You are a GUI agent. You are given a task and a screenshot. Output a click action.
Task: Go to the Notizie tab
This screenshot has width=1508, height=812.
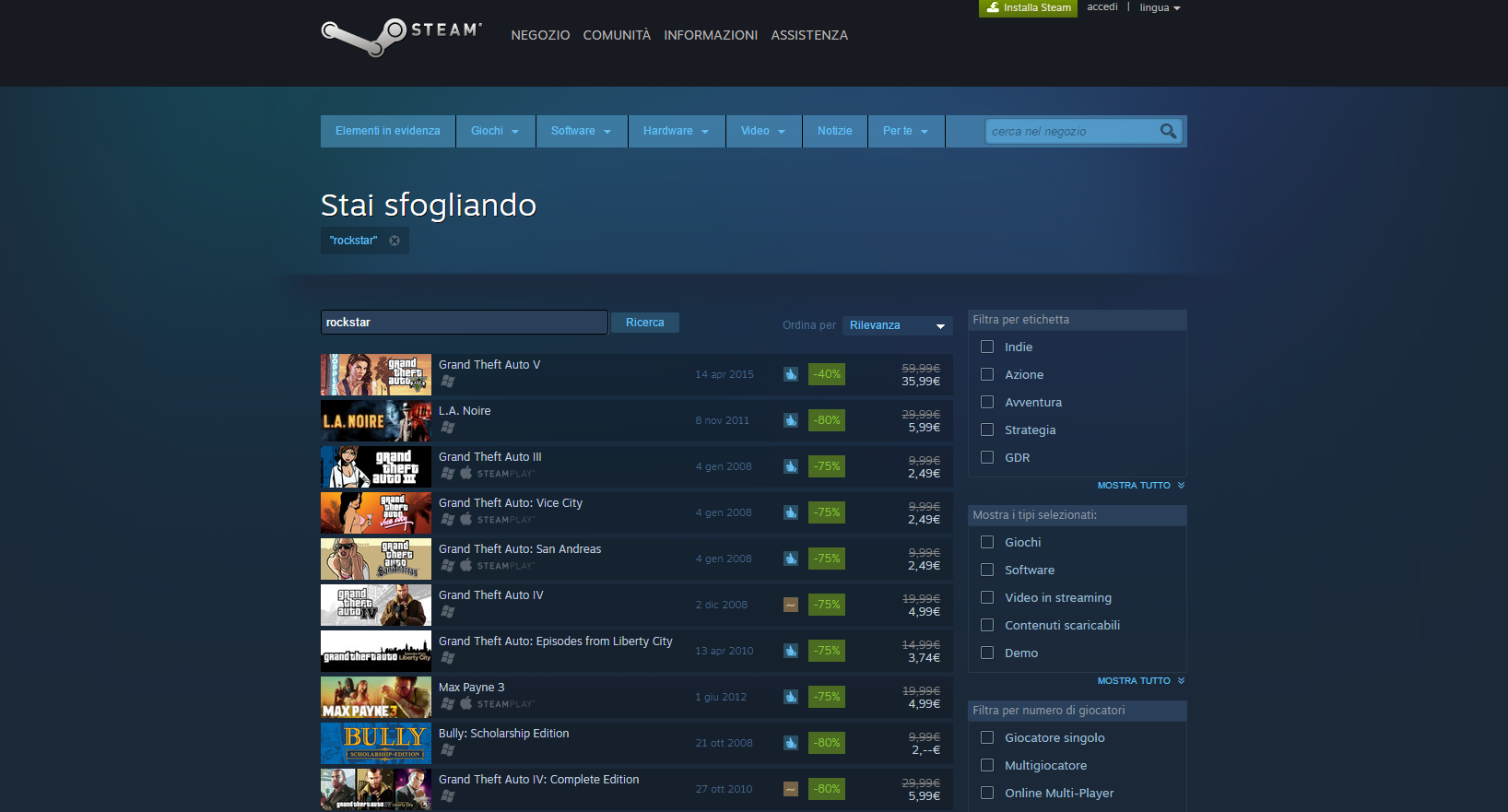[834, 131]
